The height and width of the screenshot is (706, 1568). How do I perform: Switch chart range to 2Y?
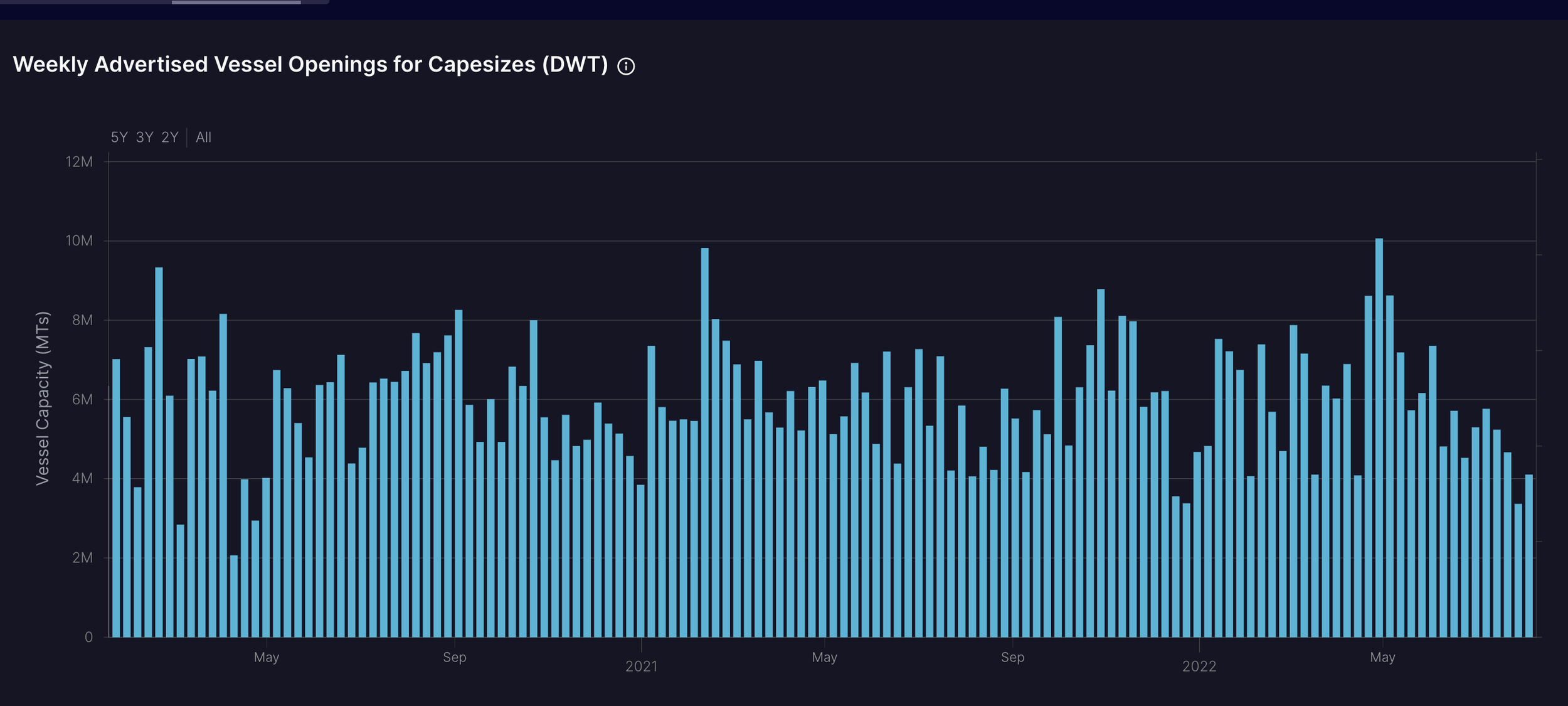(x=170, y=137)
